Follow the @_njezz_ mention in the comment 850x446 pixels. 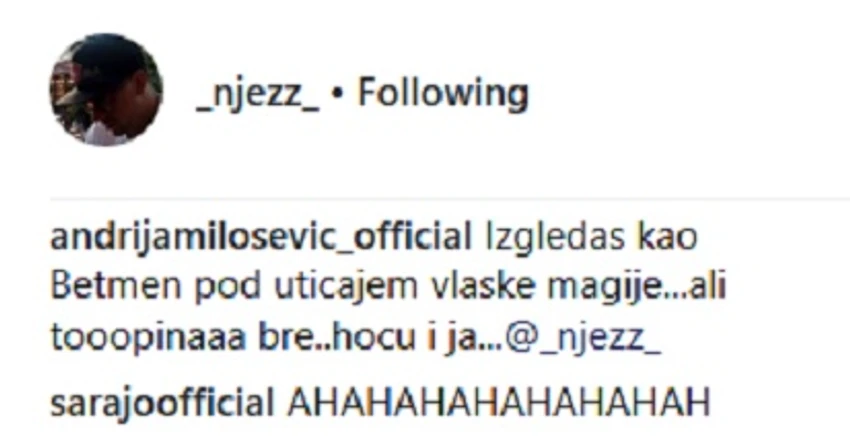[583, 338]
